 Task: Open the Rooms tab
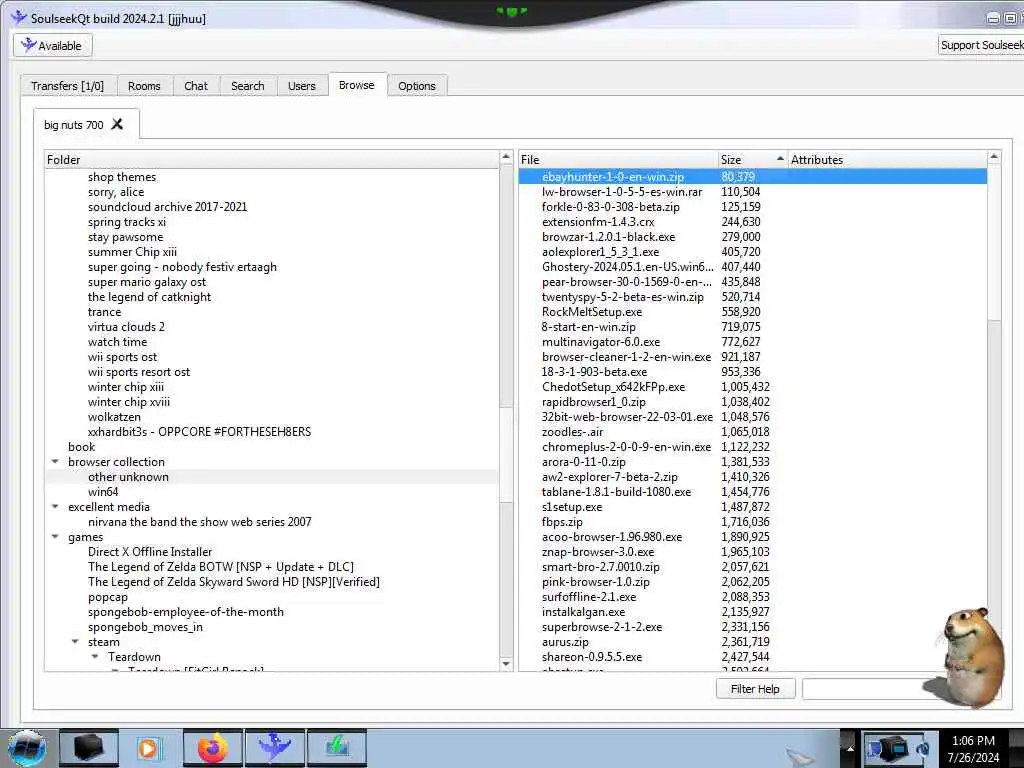[x=144, y=86]
